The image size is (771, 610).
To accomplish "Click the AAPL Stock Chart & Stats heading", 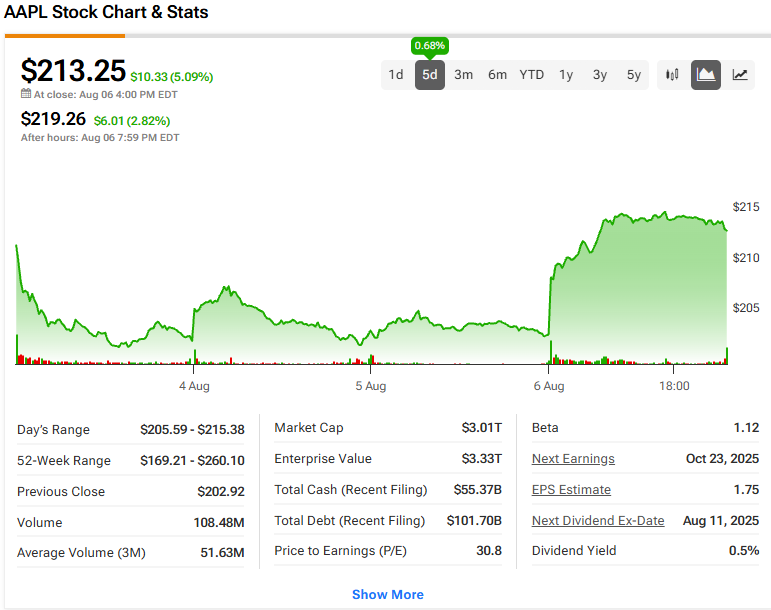I will [x=106, y=12].
